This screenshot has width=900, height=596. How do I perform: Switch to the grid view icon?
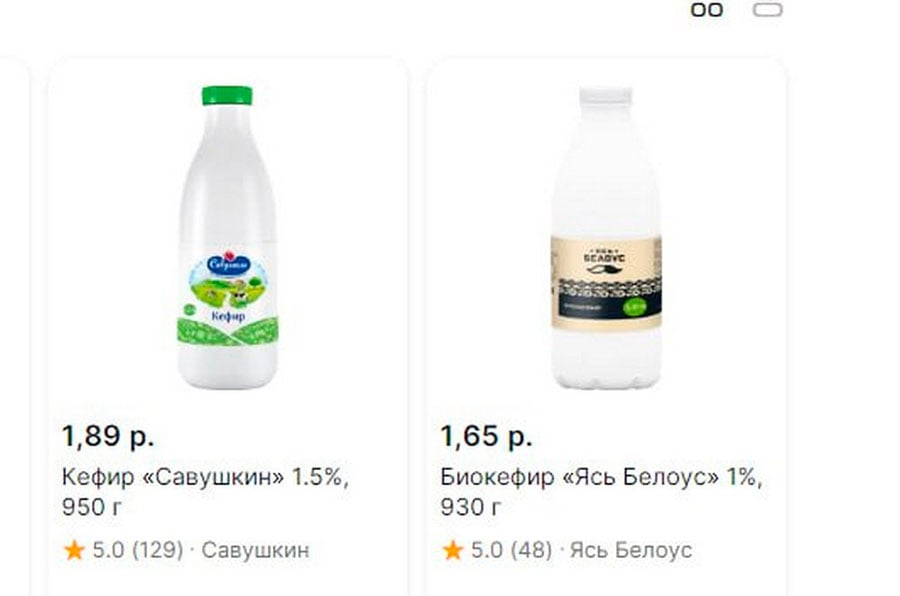pos(706,10)
